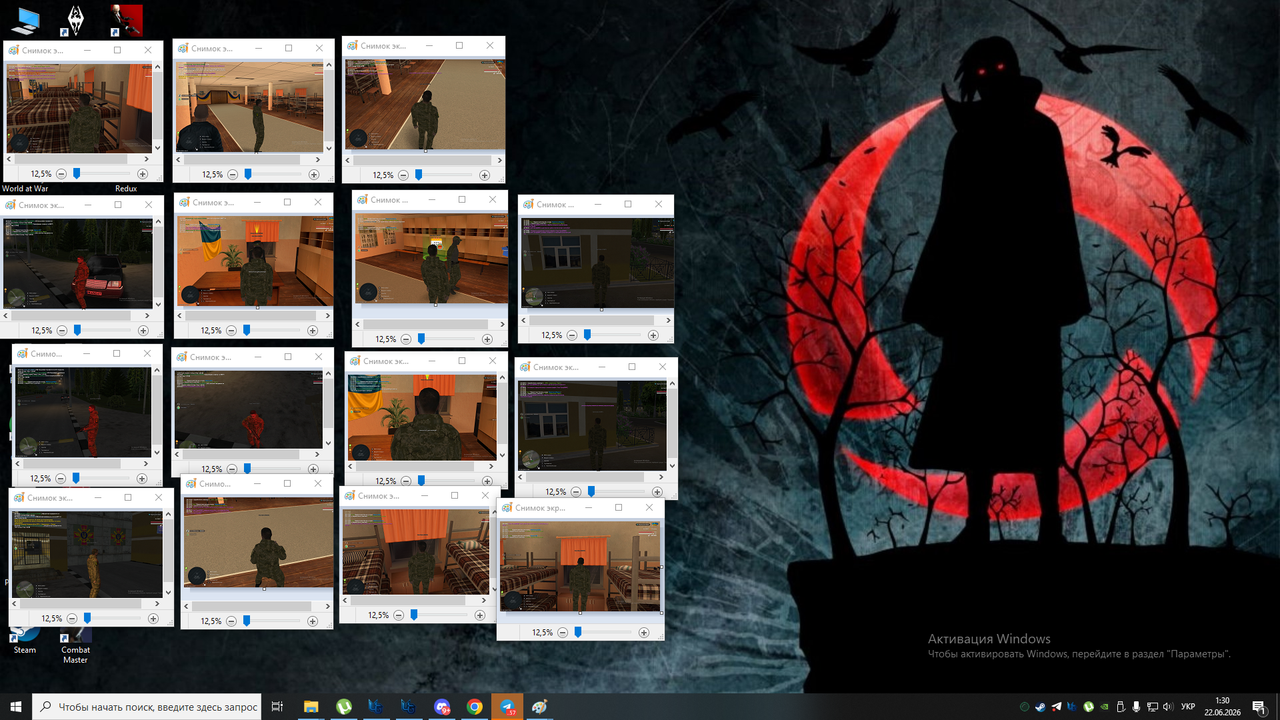Zoom out on the two-soldiers screenshot window

point(406,339)
